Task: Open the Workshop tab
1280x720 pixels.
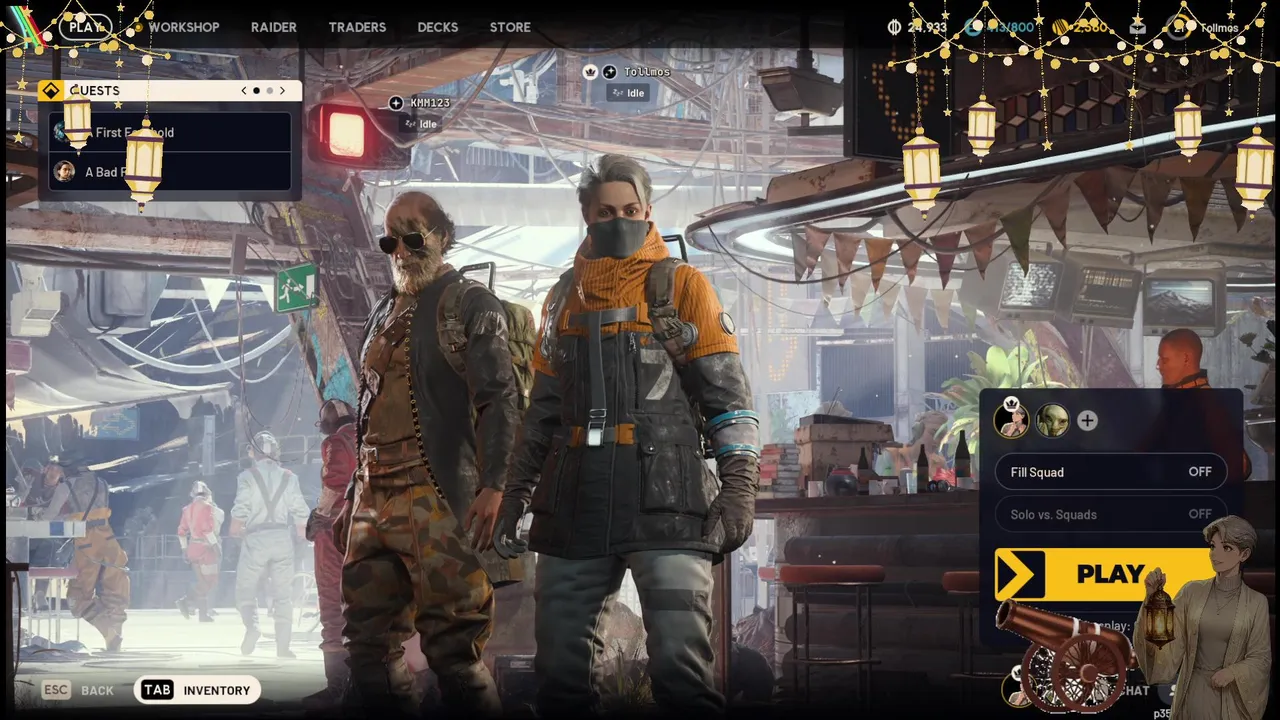Action: (x=184, y=27)
